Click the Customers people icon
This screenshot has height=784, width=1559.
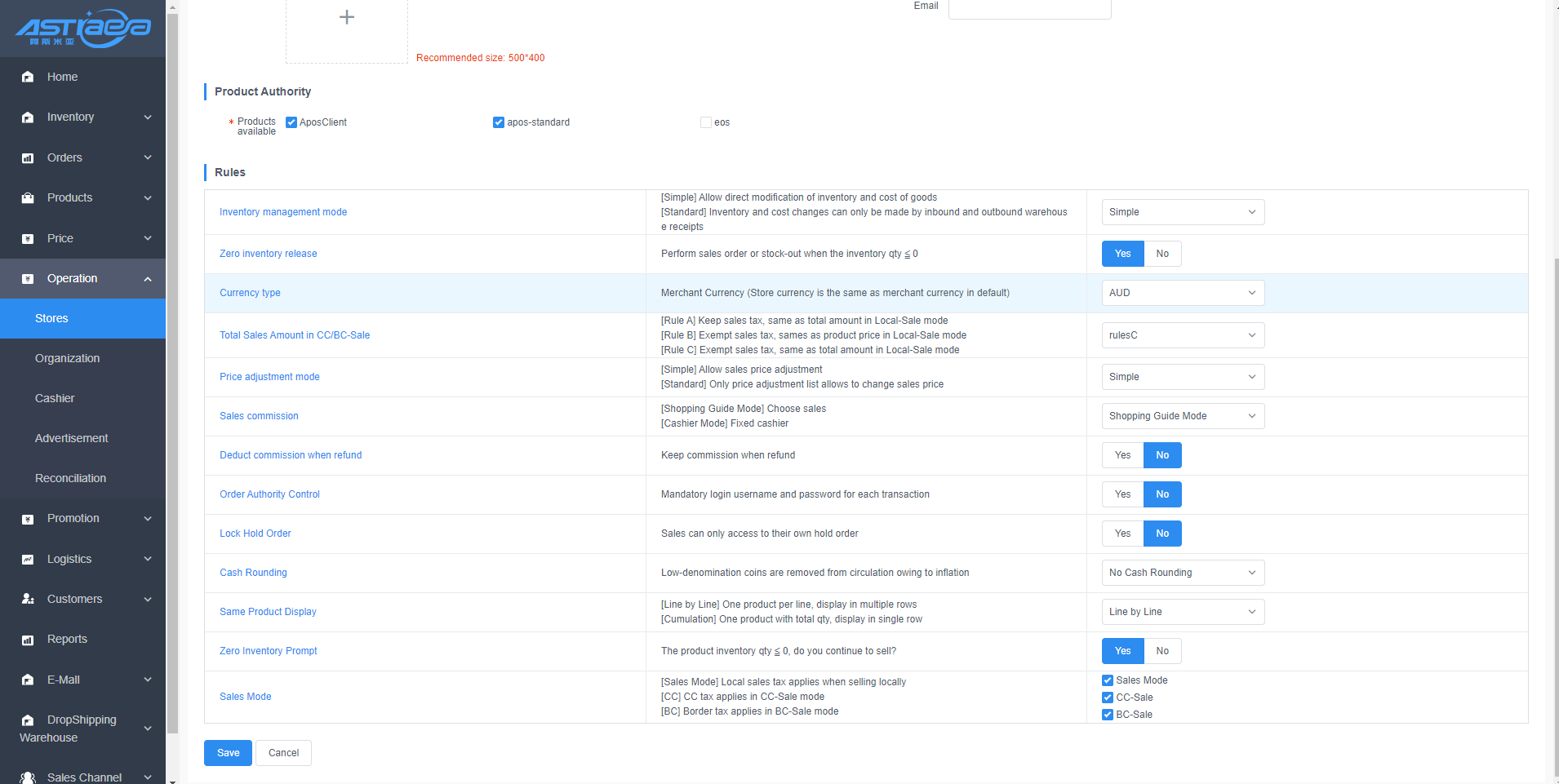click(28, 600)
